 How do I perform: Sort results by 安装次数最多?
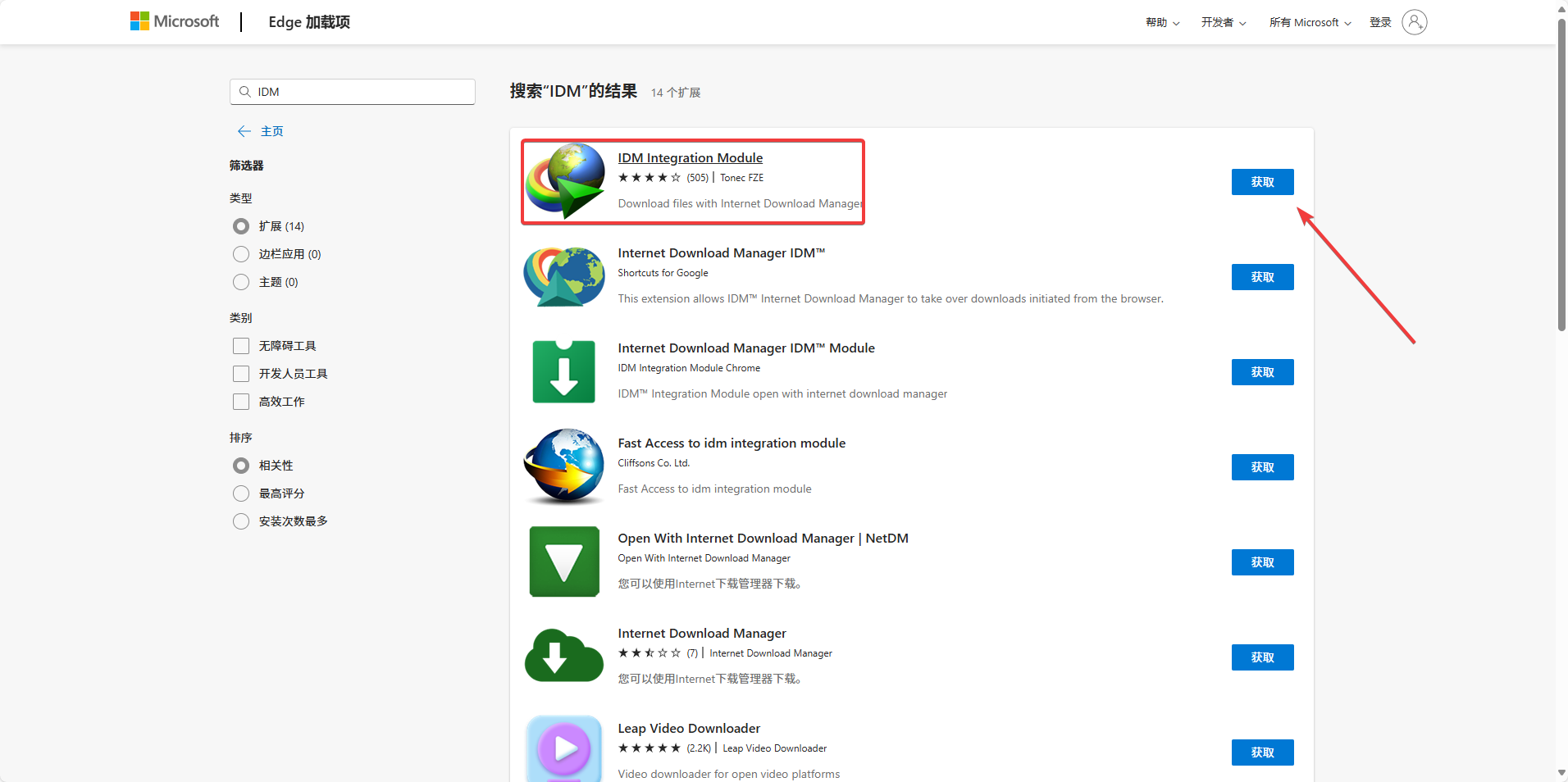[x=241, y=521]
